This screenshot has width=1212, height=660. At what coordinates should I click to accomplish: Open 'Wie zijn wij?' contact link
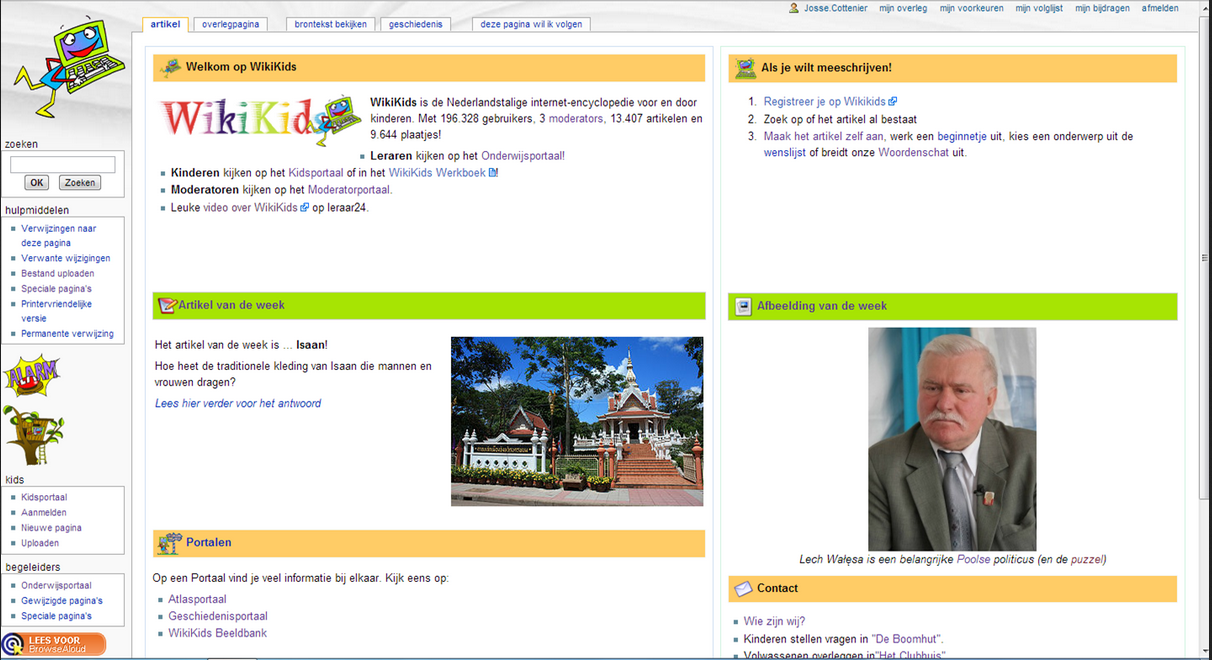pos(774,622)
